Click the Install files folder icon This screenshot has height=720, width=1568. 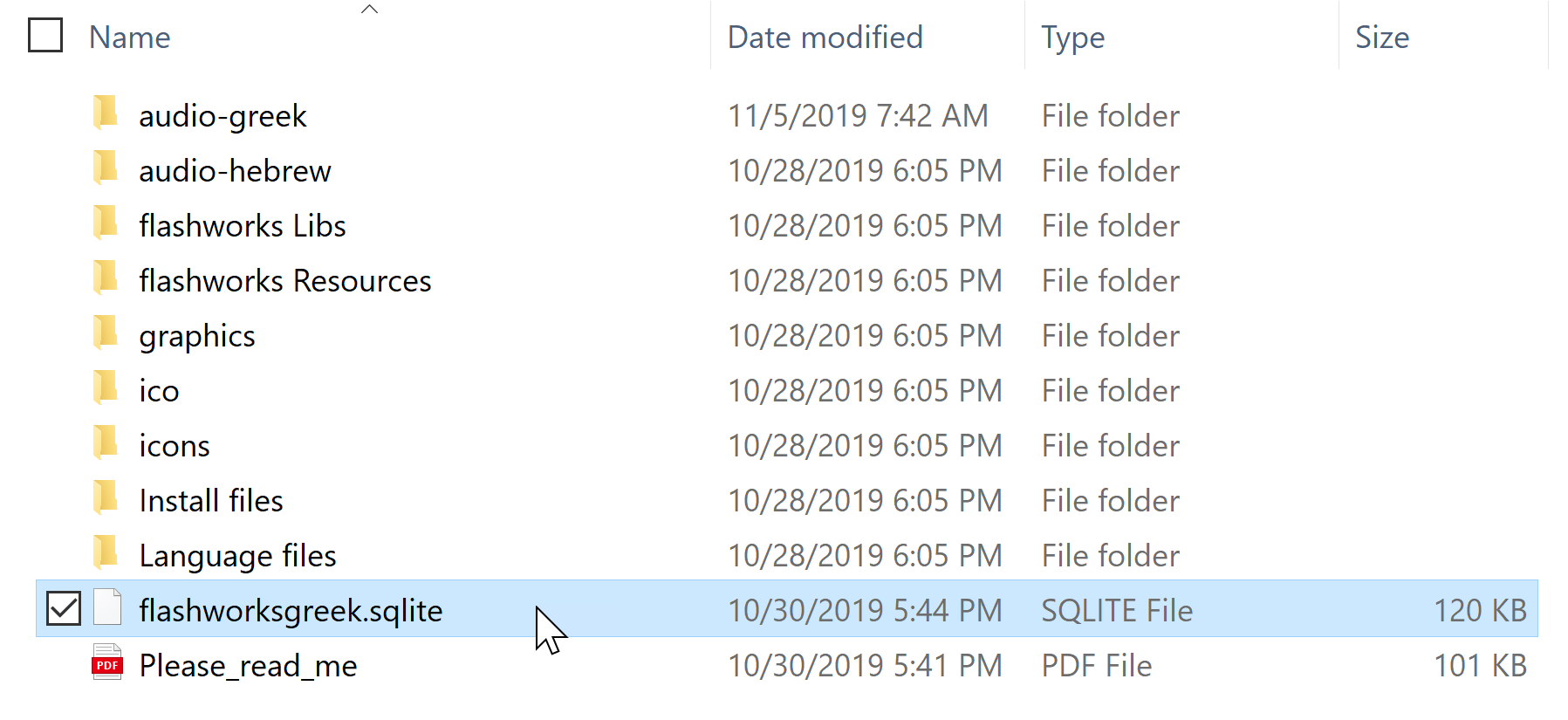point(106,498)
